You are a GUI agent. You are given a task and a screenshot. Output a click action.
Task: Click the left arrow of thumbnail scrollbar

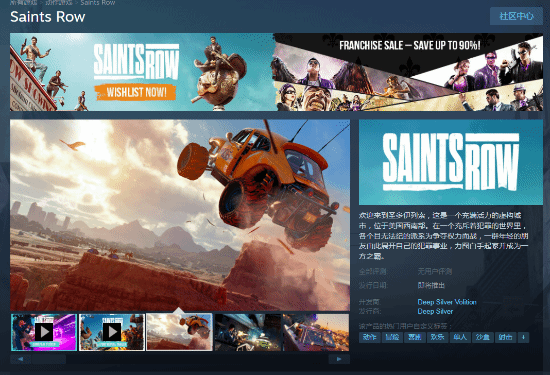pos(21,359)
